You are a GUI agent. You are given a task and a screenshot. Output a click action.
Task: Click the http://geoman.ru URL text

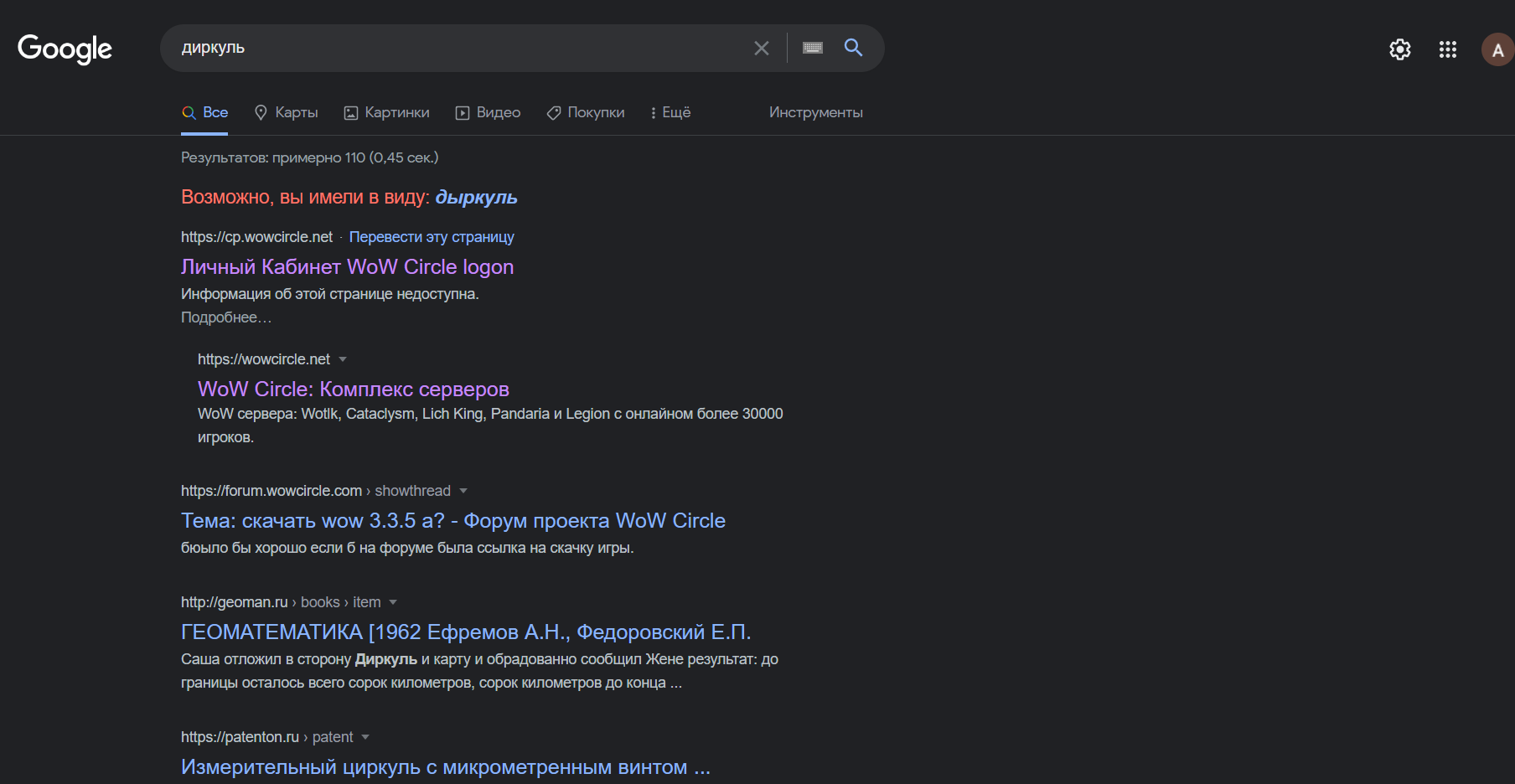[235, 602]
